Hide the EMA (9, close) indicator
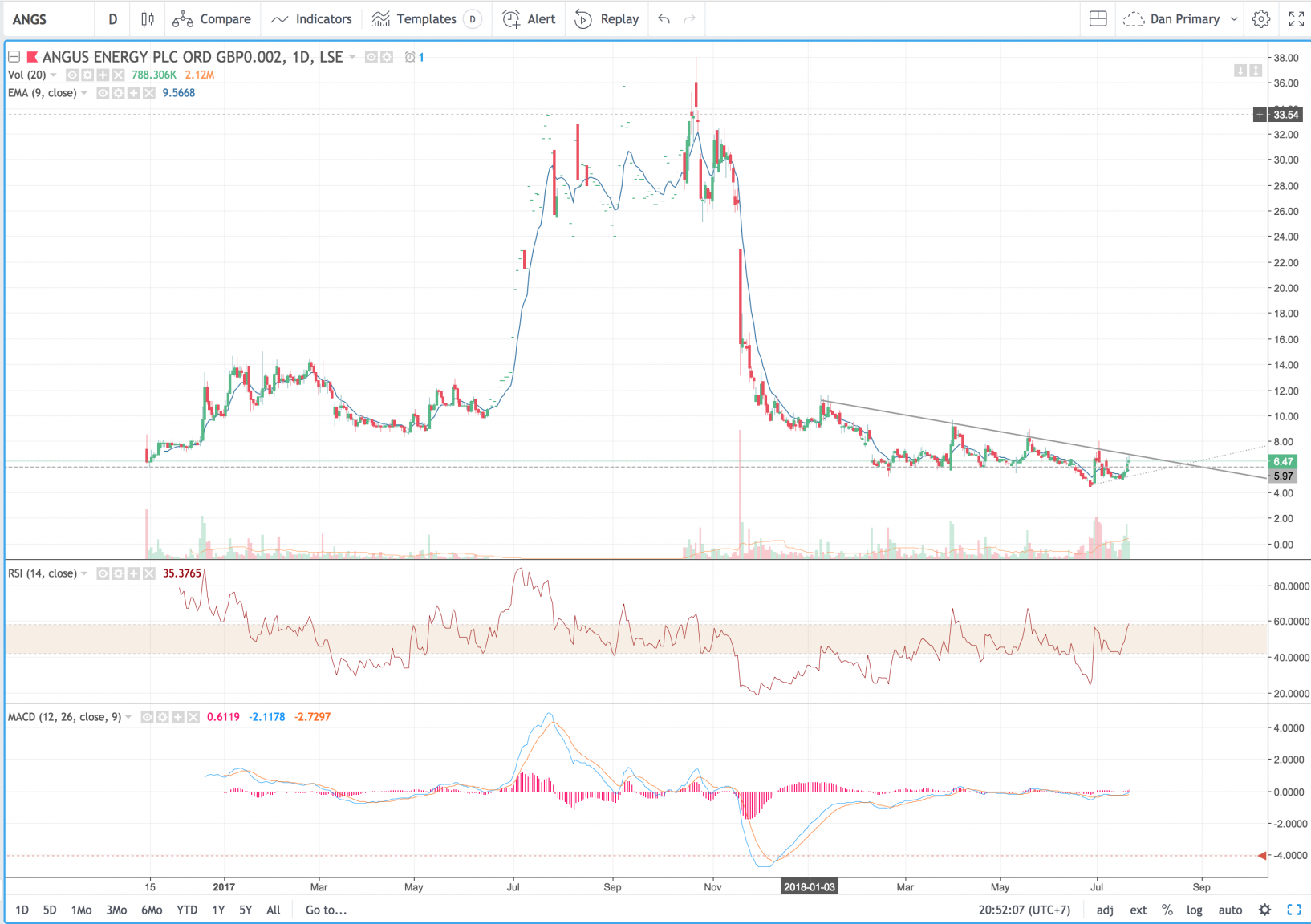The height and width of the screenshot is (924, 1311). tap(103, 93)
